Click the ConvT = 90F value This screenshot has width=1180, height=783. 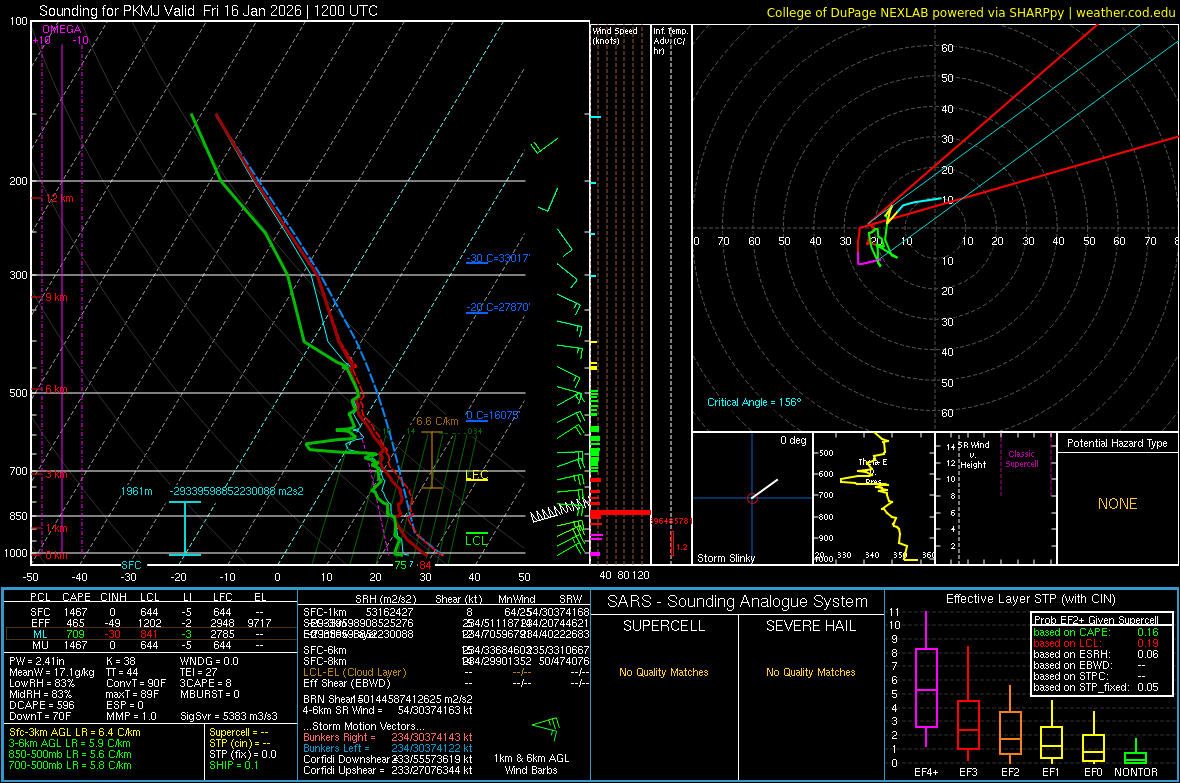tap(135, 683)
